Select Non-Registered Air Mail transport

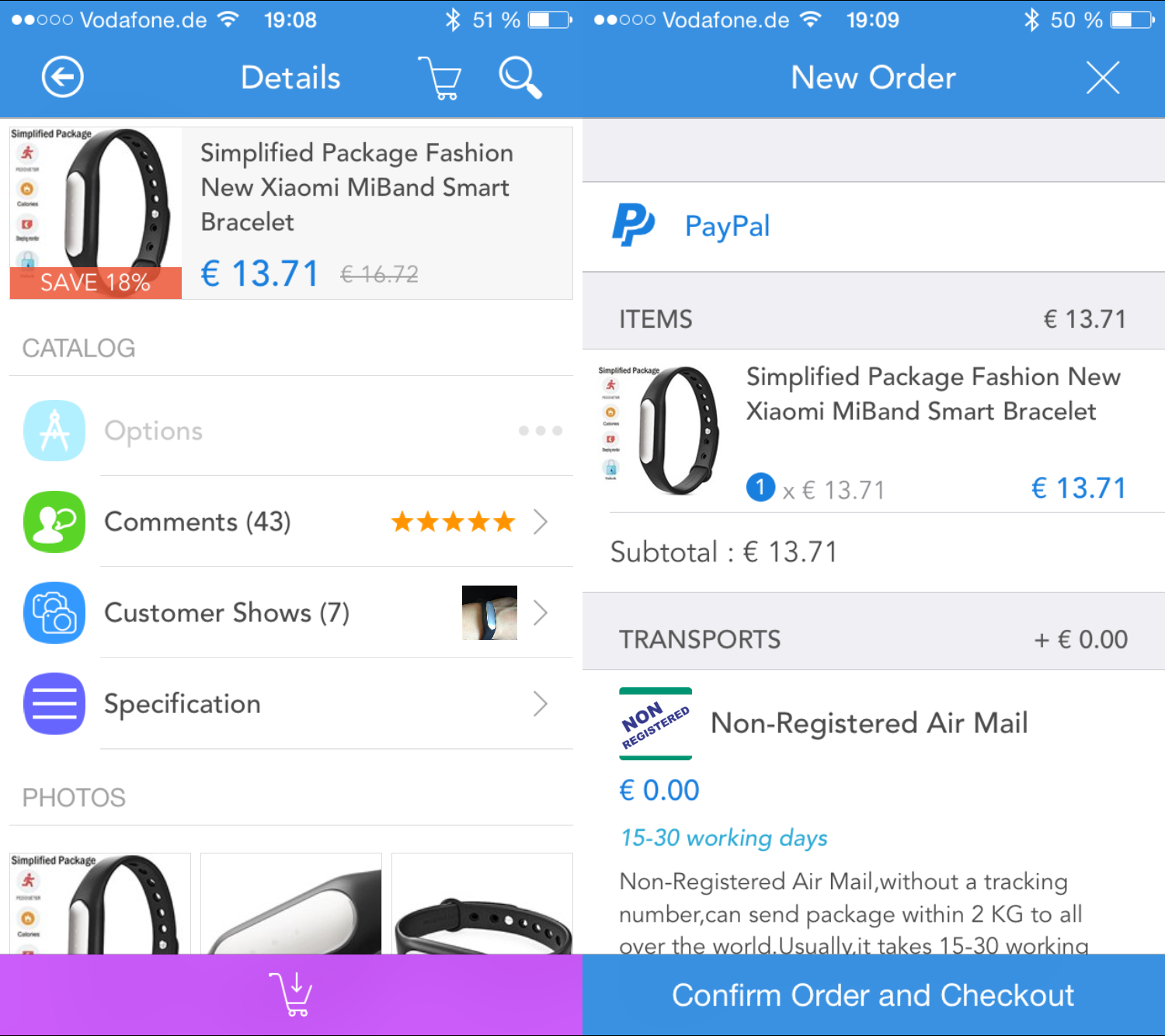(874, 723)
